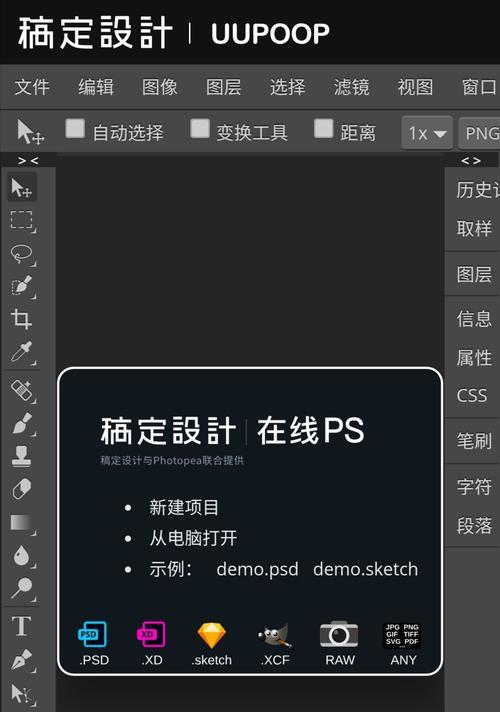This screenshot has height=712, width=500.
Task: Select the Eyedropper tool
Action: click(x=22, y=352)
